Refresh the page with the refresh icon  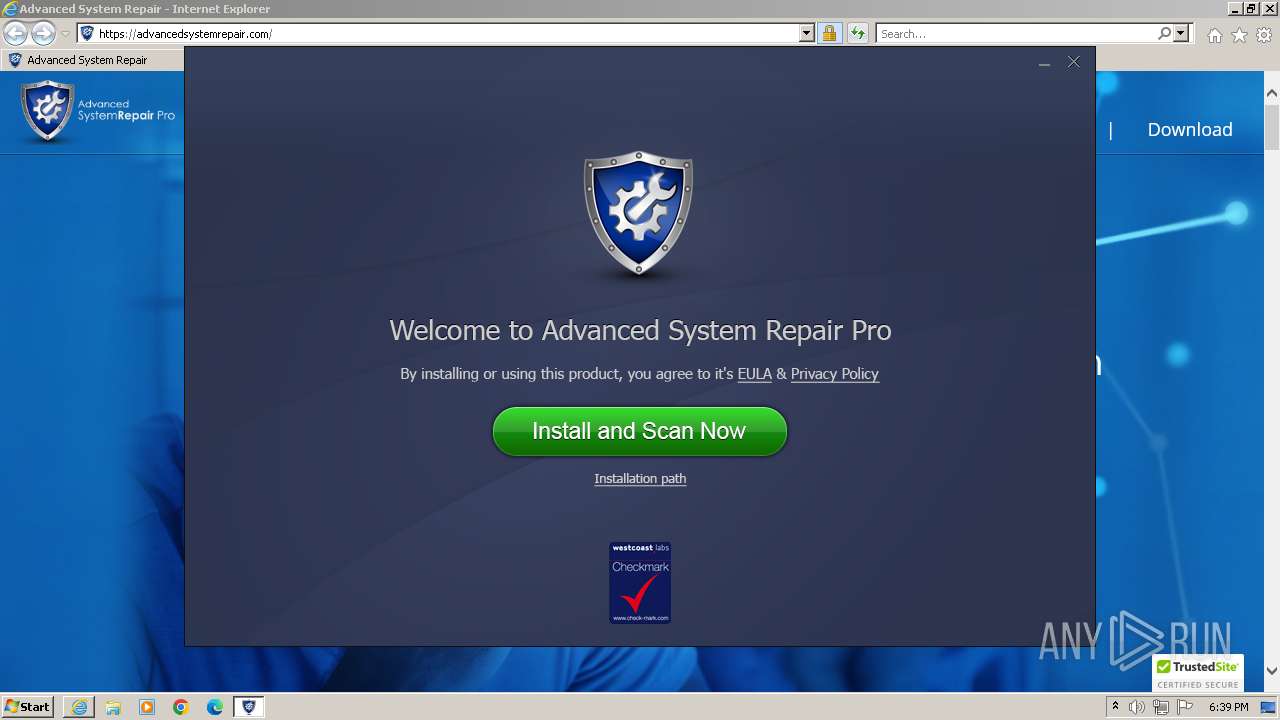point(857,33)
